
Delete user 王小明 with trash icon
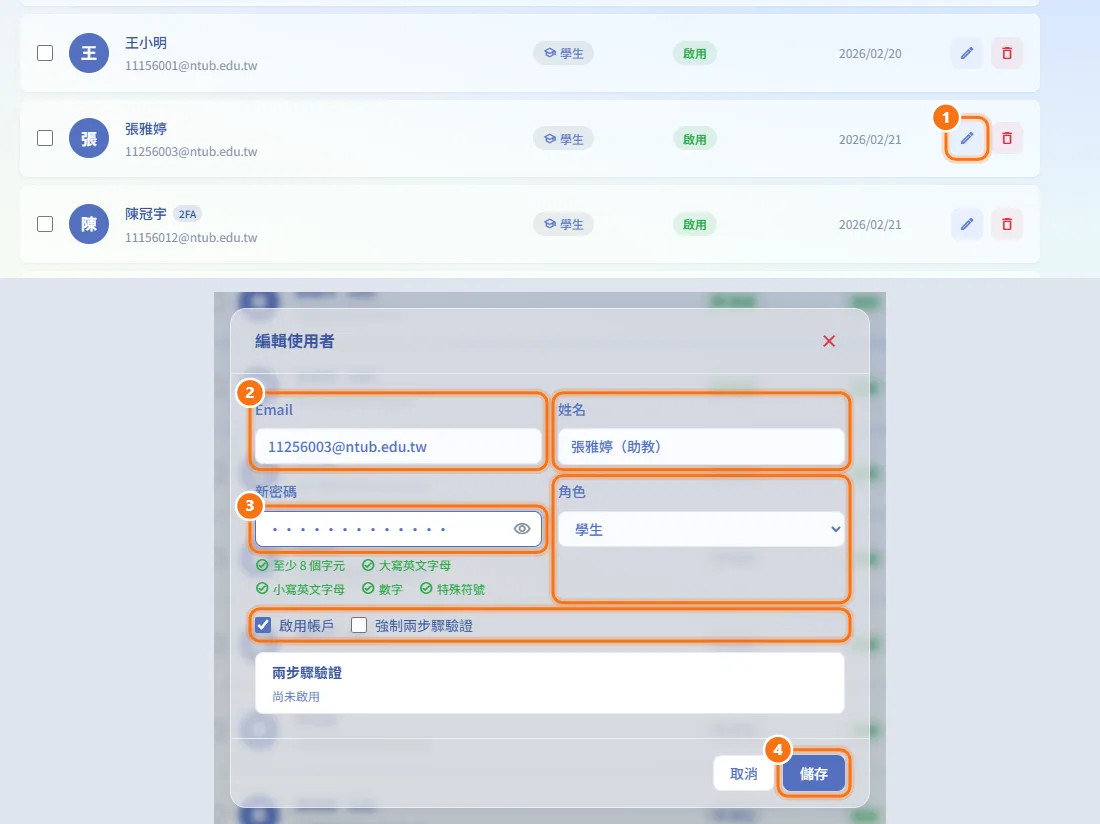pyautogui.click(x=1007, y=53)
